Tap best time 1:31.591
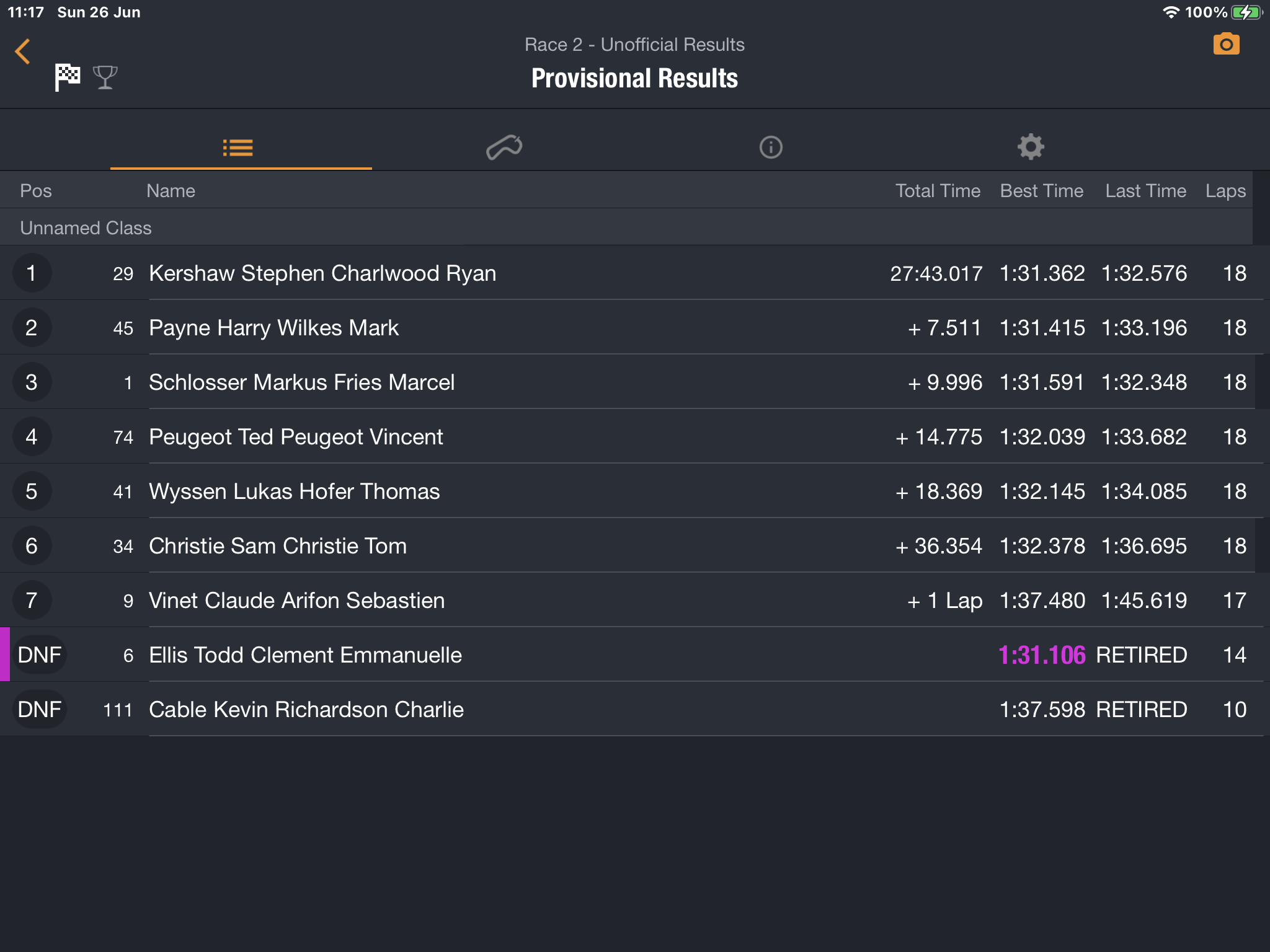1270x952 pixels. [1042, 382]
